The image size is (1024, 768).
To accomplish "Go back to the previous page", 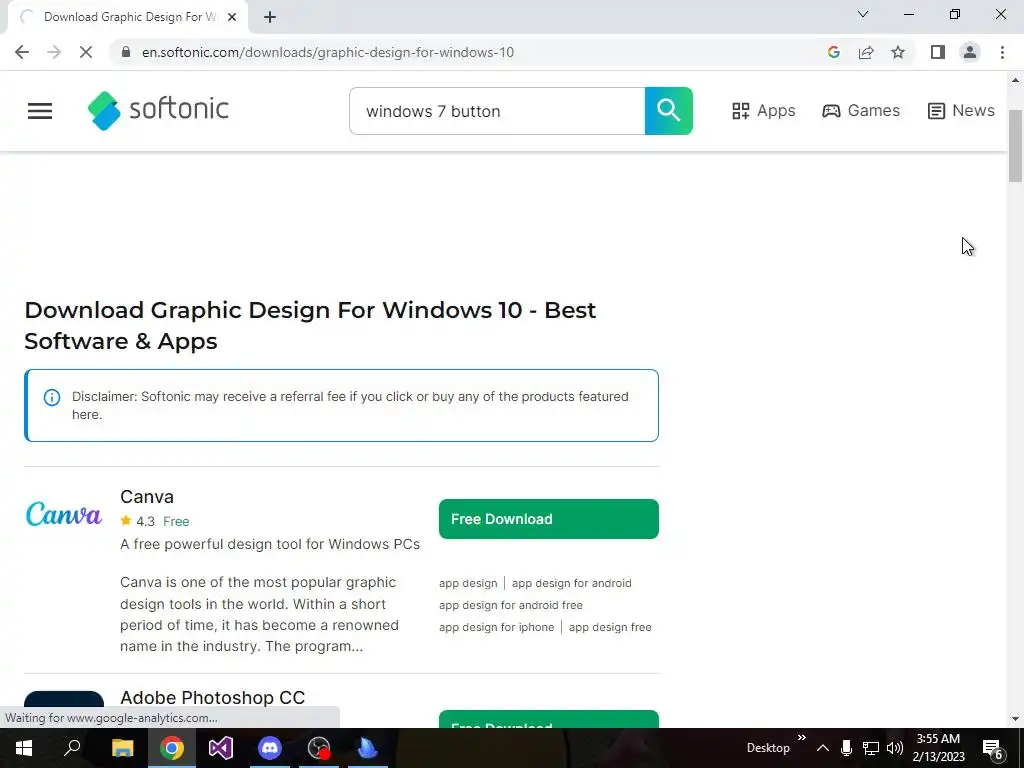I will point(22,52).
